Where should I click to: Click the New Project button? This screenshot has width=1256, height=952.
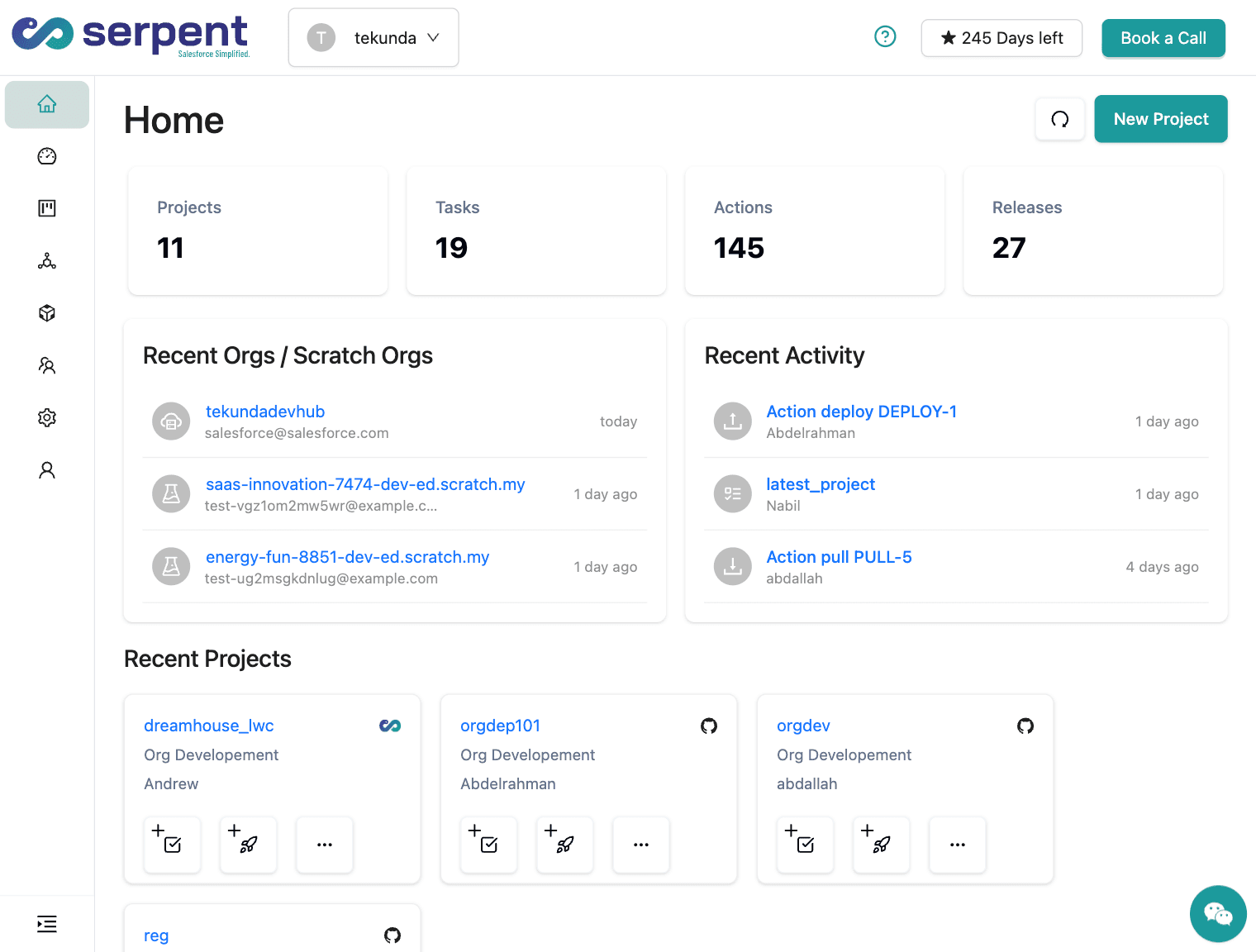point(1160,119)
